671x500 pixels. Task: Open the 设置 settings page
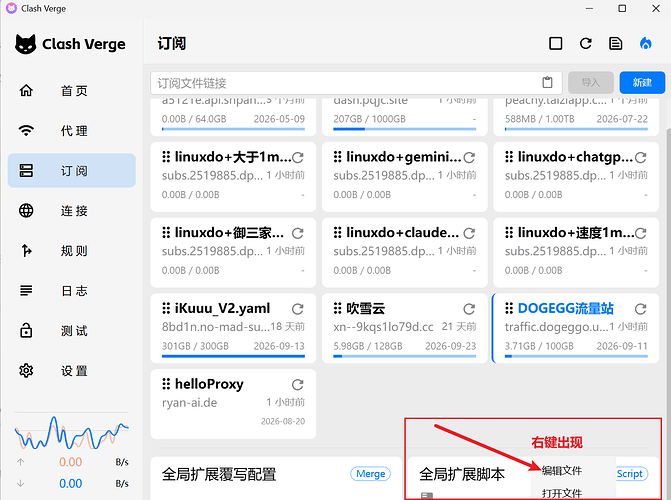71,371
